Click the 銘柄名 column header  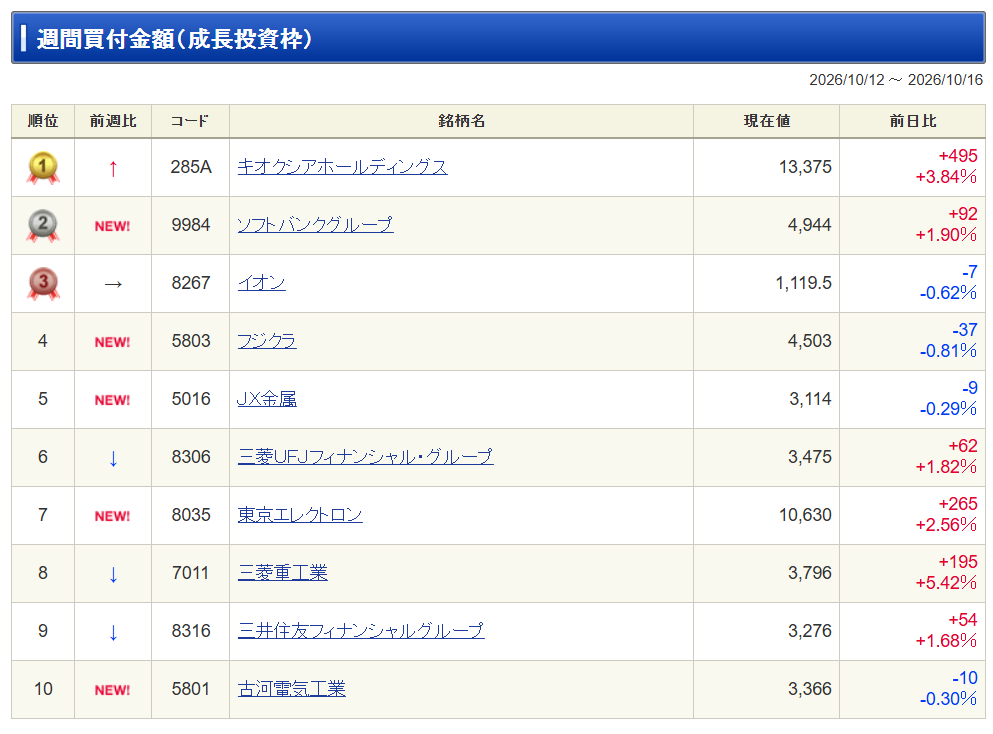[461, 121]
